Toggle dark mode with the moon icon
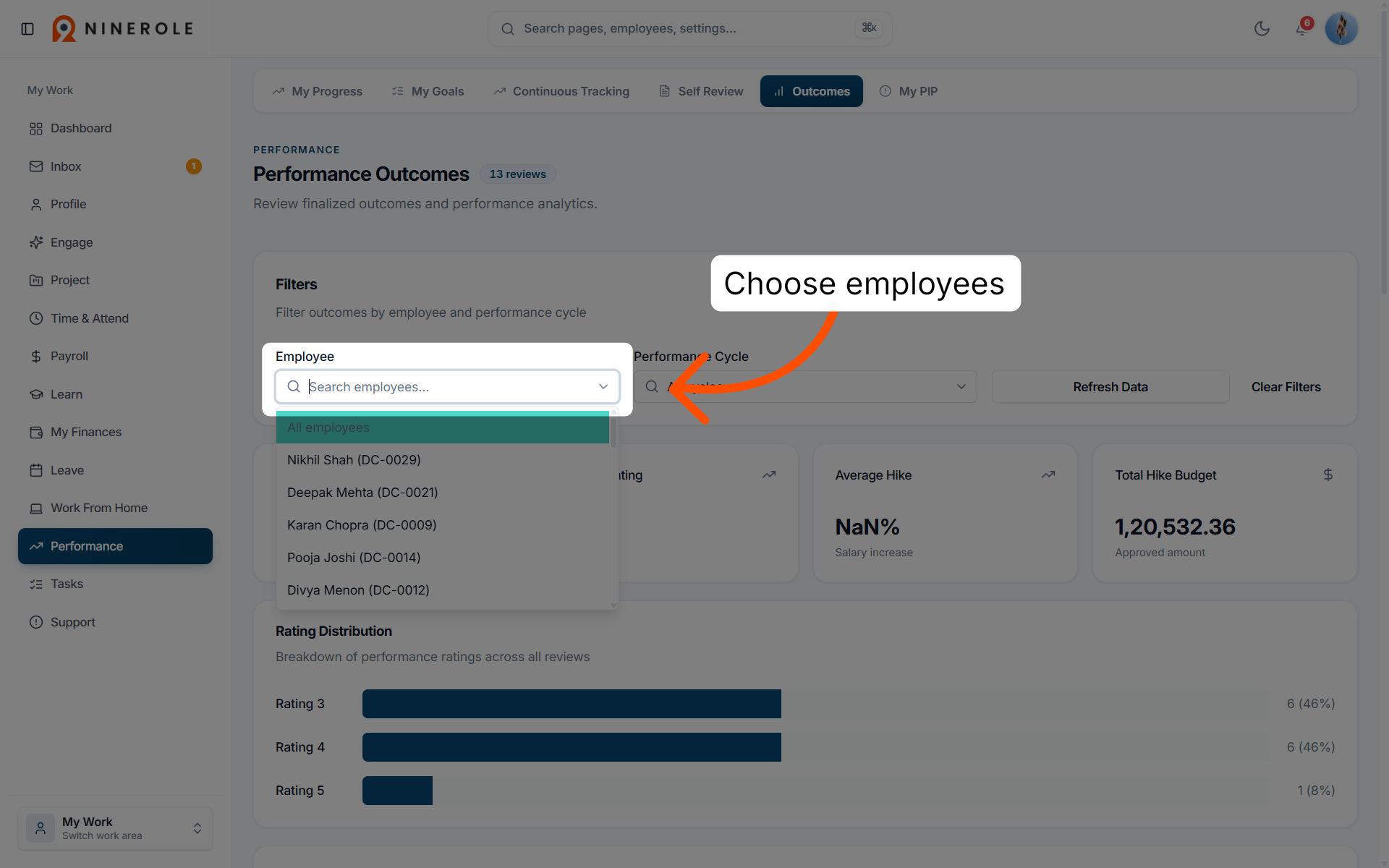Image resolution: width=1389 pixels, height=868 pixels. [x=1262, y=29]
